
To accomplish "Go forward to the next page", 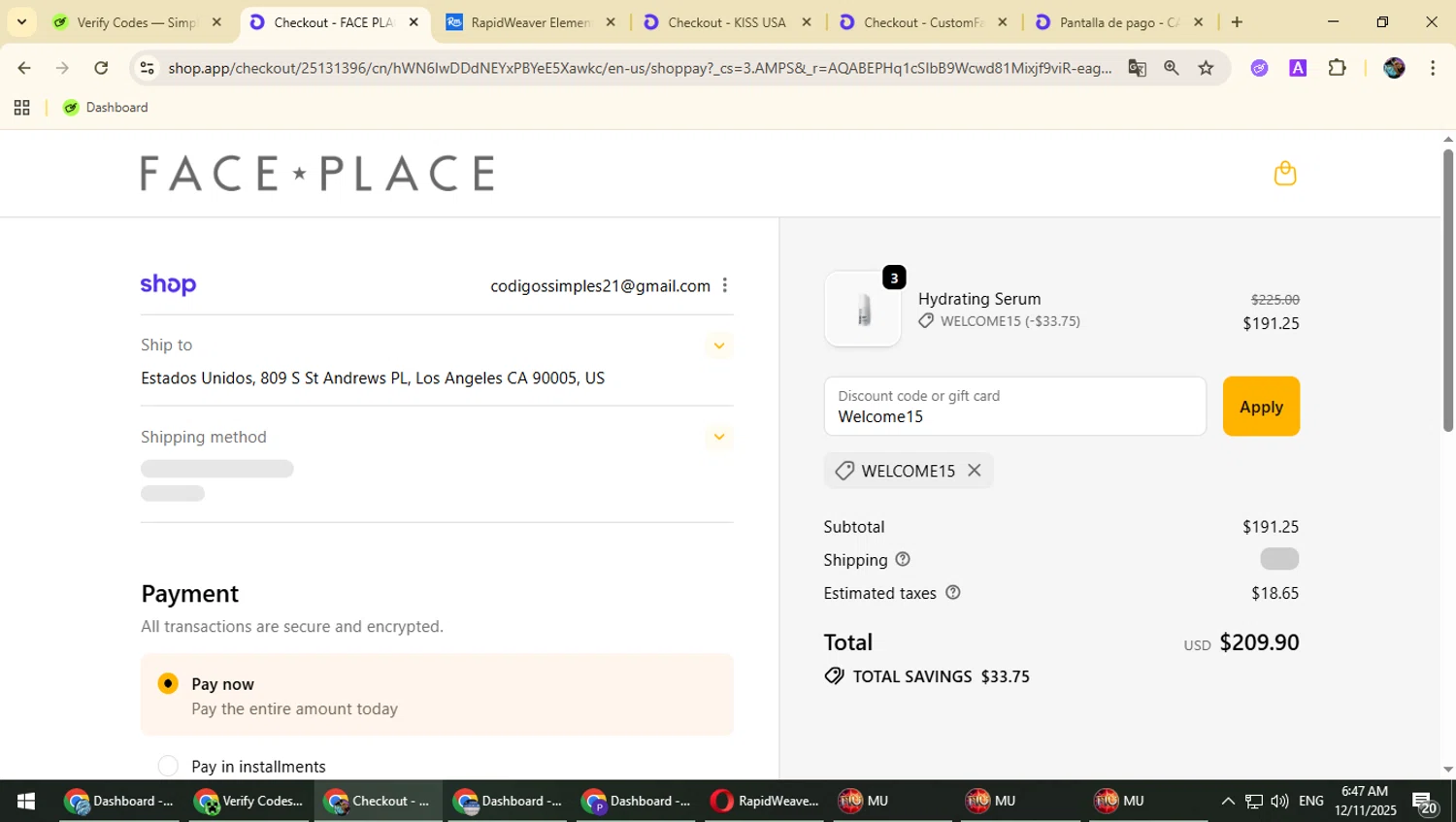I will point(62,68).
